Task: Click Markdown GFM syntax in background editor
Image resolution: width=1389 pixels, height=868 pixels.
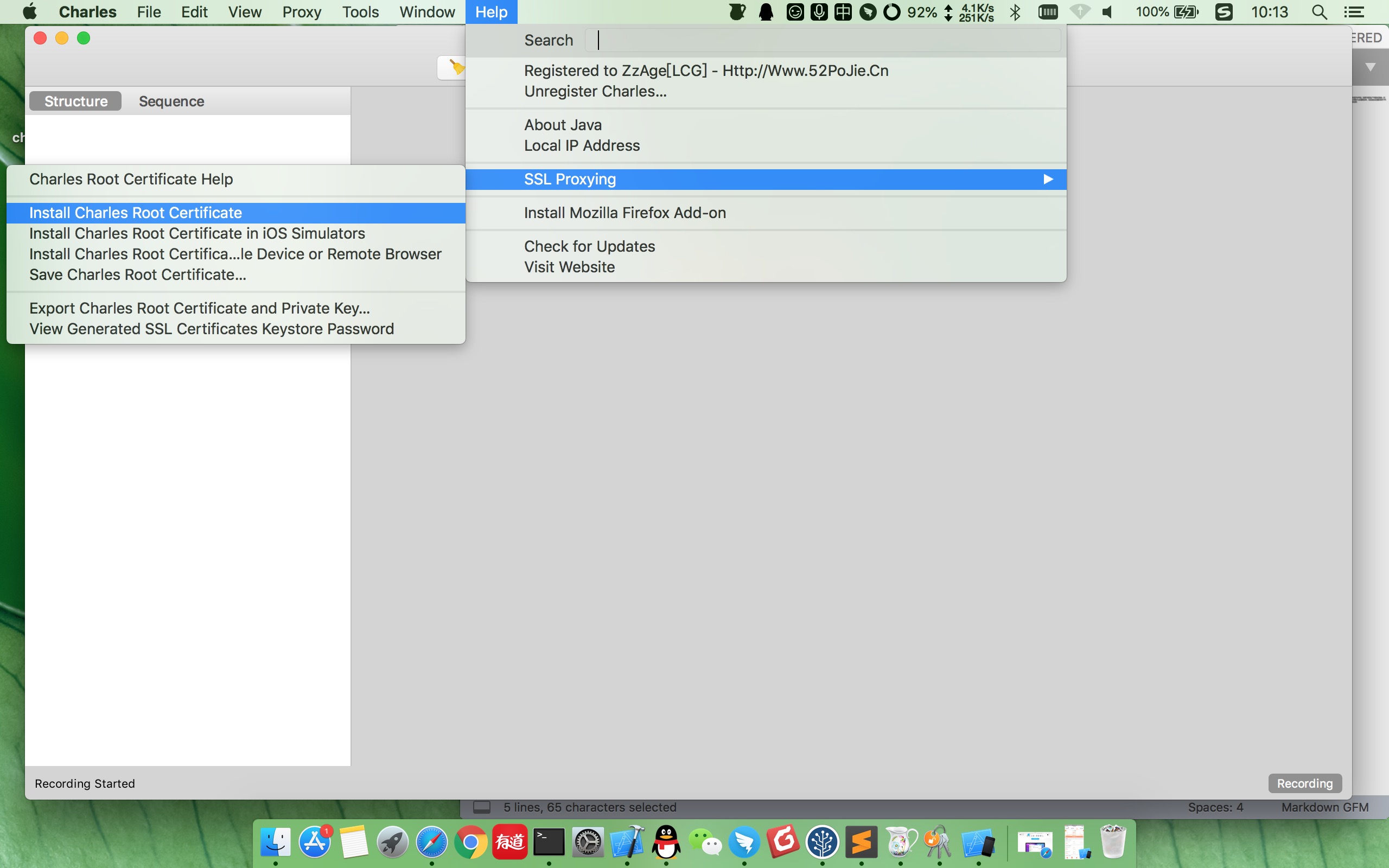Action: point(1325,807)
